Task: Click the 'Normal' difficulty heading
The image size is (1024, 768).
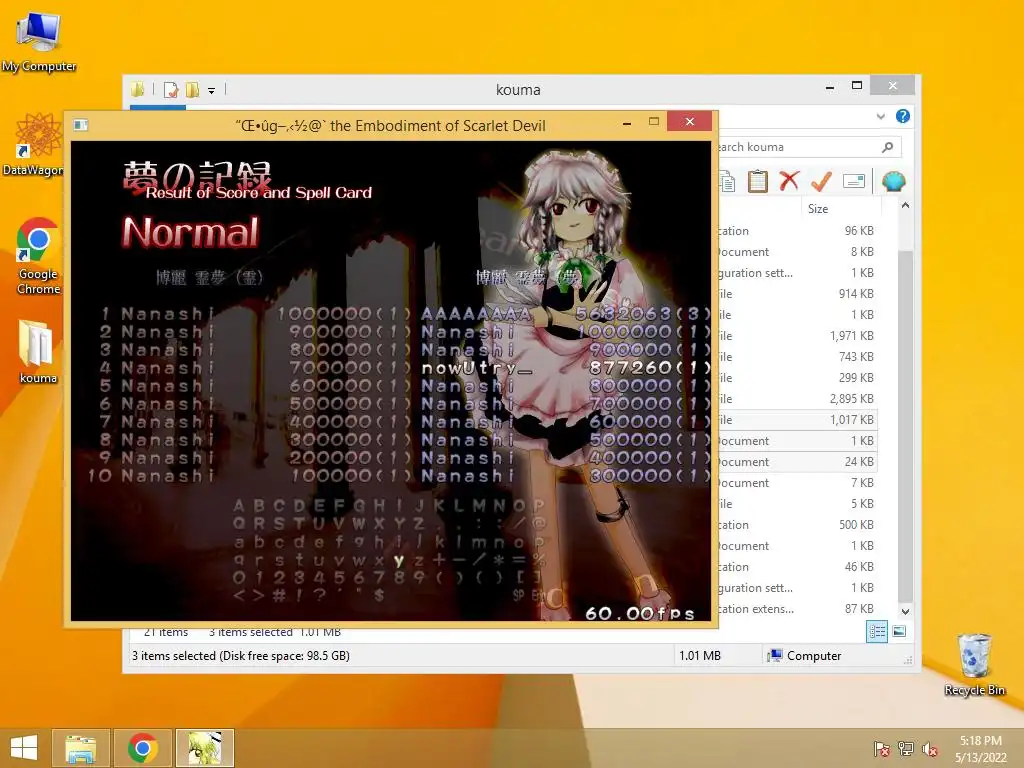Action: [x=191, y=232]
